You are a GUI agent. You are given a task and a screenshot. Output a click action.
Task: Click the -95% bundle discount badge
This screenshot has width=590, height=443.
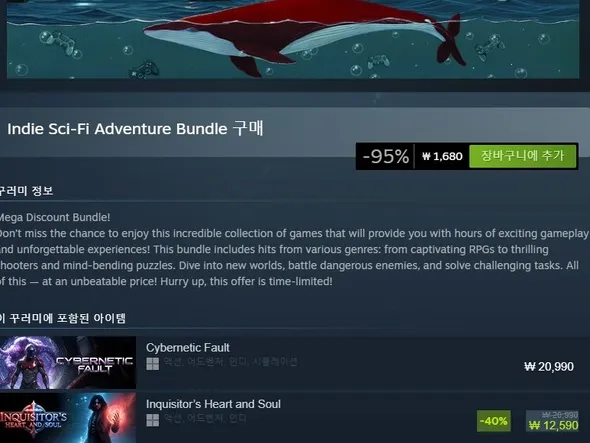pos(385,156)
